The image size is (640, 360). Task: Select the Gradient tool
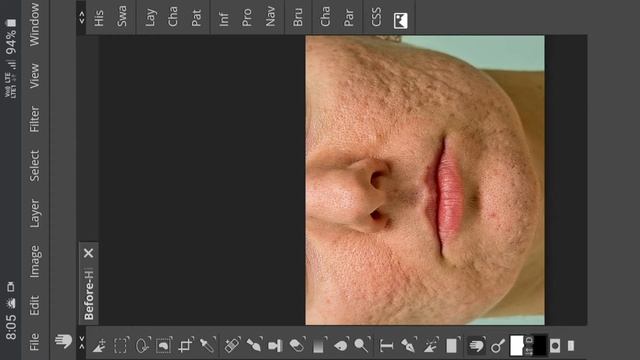click(x=319, y=346)
